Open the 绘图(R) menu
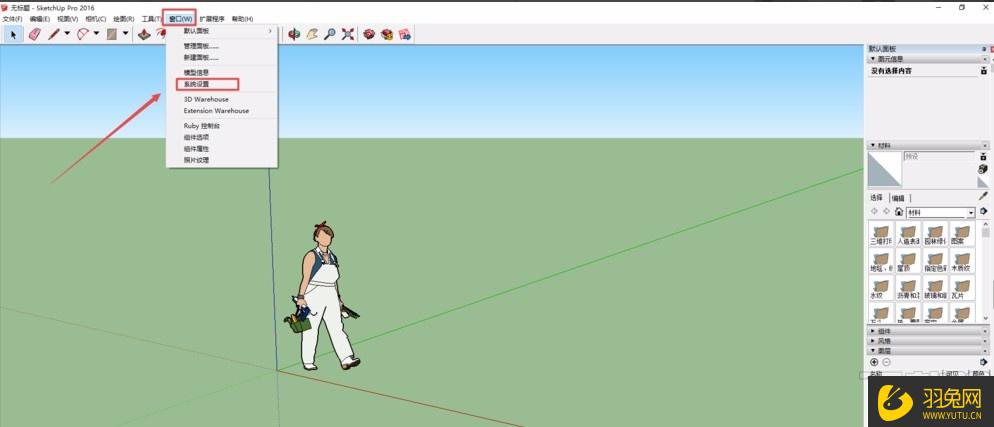 pos(123,19)
